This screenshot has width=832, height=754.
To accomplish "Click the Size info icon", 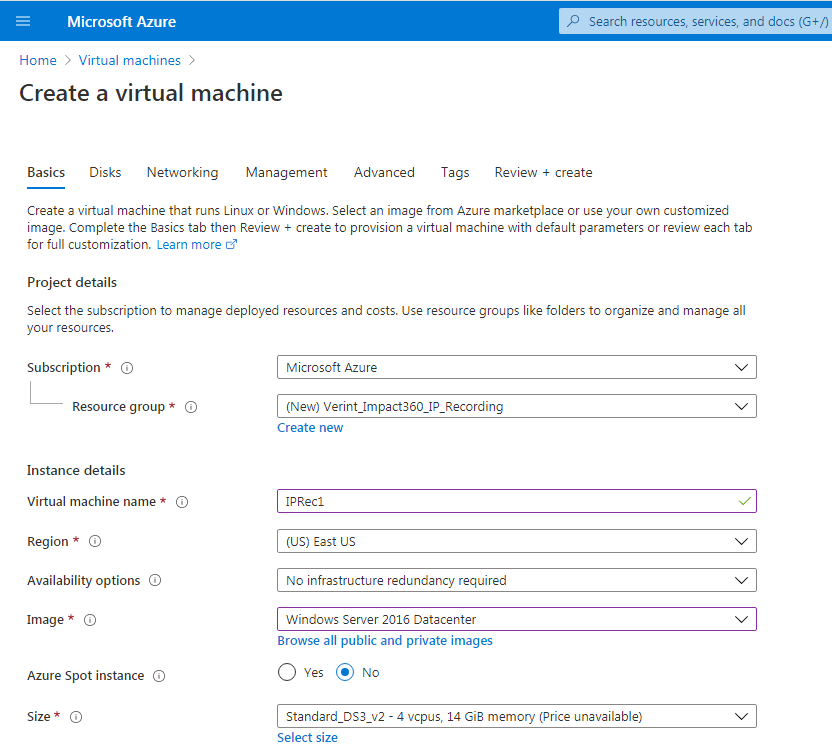I will [x=75, y=717].
